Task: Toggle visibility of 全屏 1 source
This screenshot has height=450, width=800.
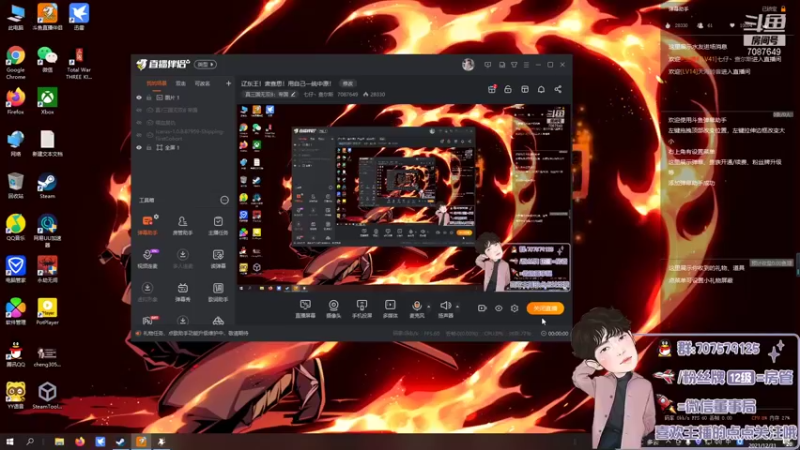Action: click(139, 147)
